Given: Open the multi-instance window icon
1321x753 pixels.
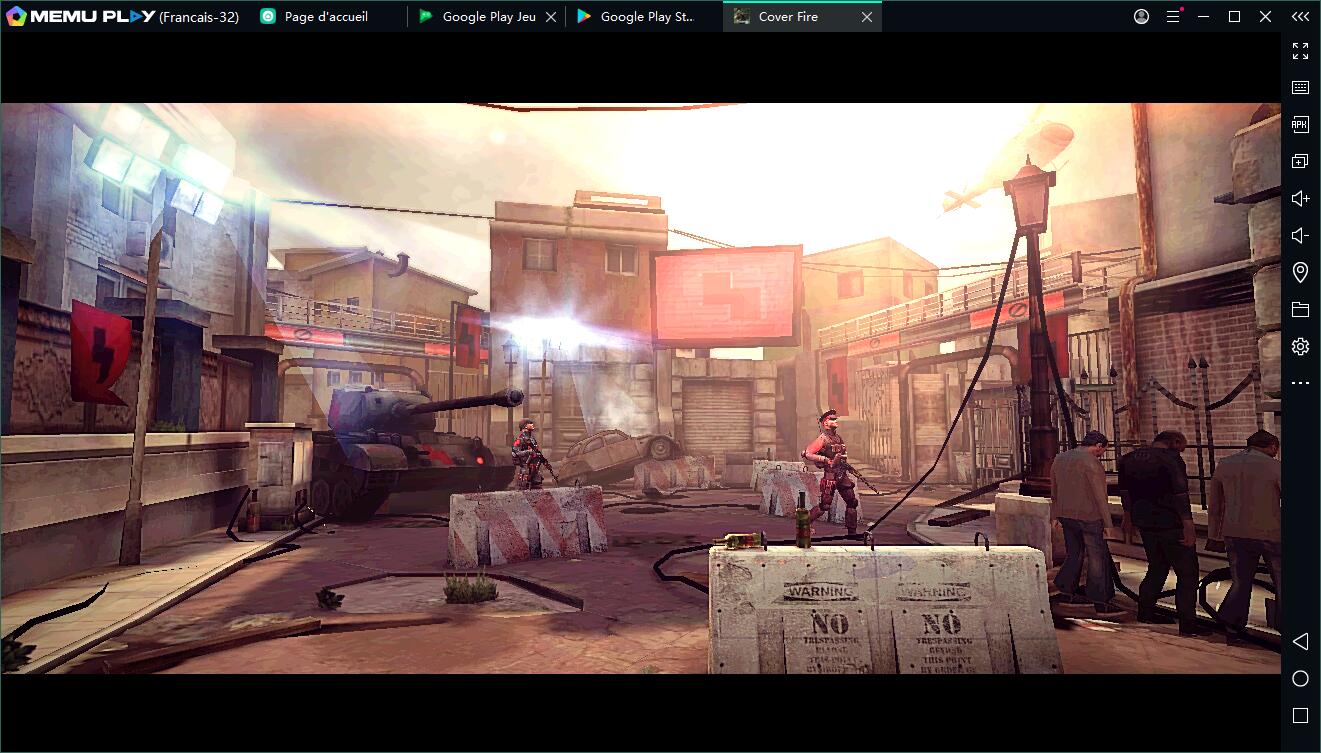Looking at the screenshot, I should [1300, 161].
